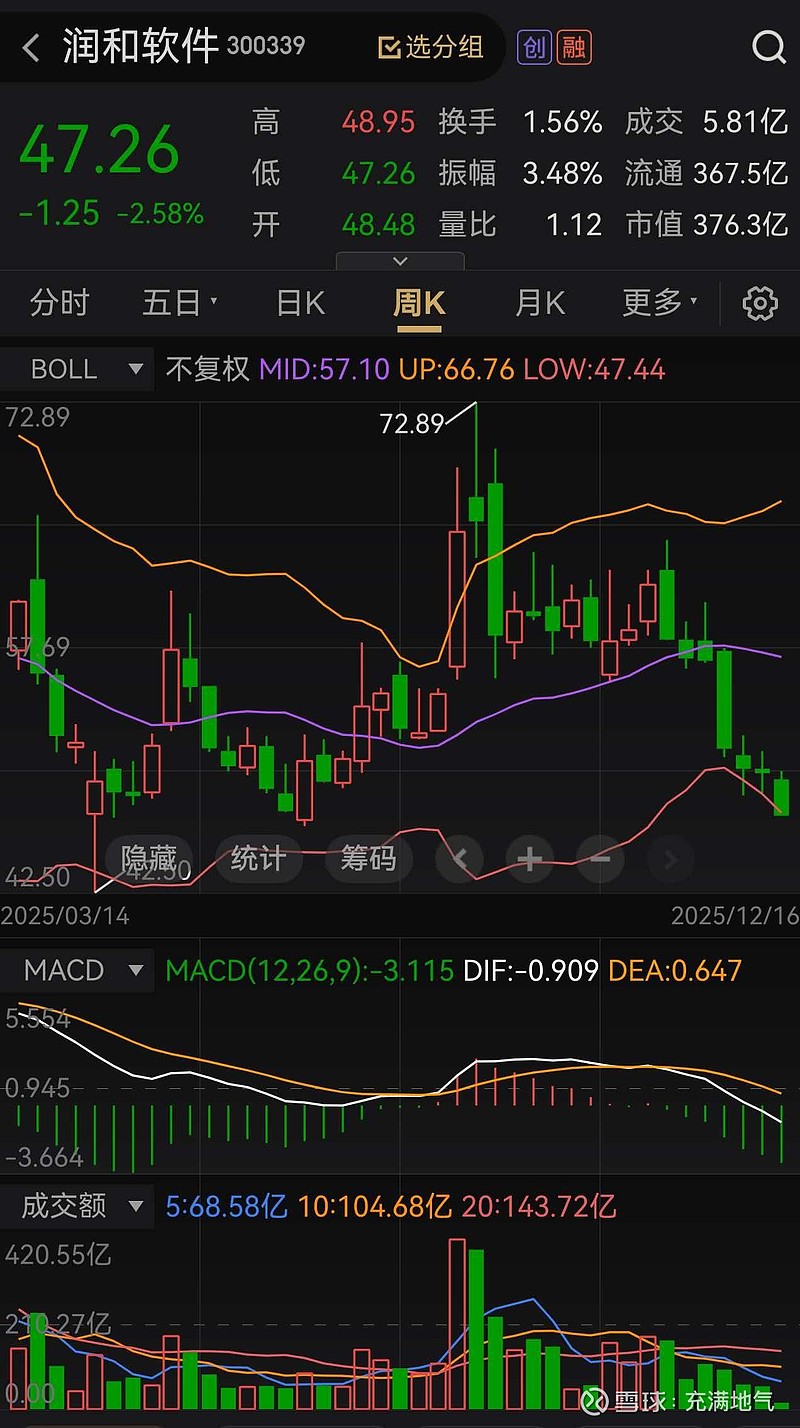Click the left chevron to pan chart back
This screenshot has height=1428, width=800.
point(459,859)
